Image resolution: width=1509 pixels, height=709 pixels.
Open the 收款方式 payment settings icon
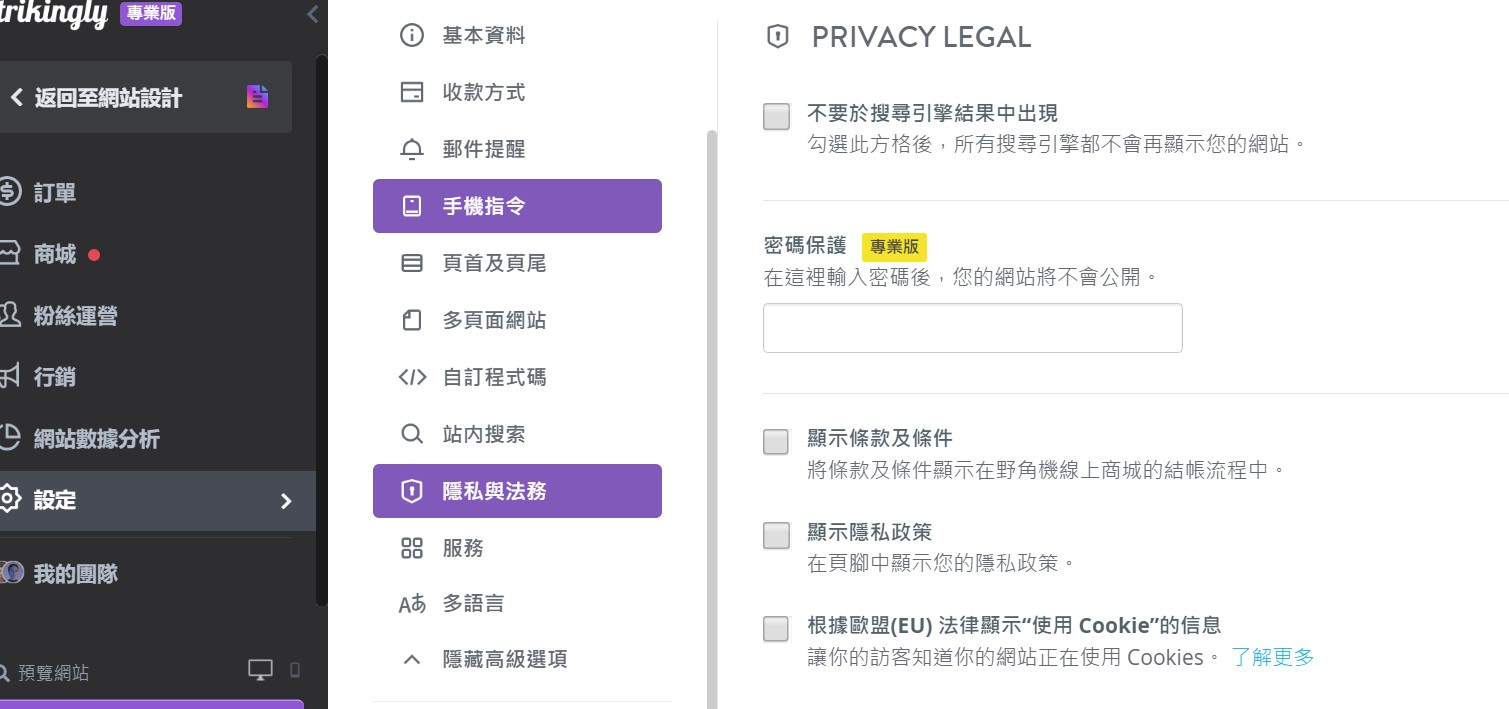[x=411, y=91]
